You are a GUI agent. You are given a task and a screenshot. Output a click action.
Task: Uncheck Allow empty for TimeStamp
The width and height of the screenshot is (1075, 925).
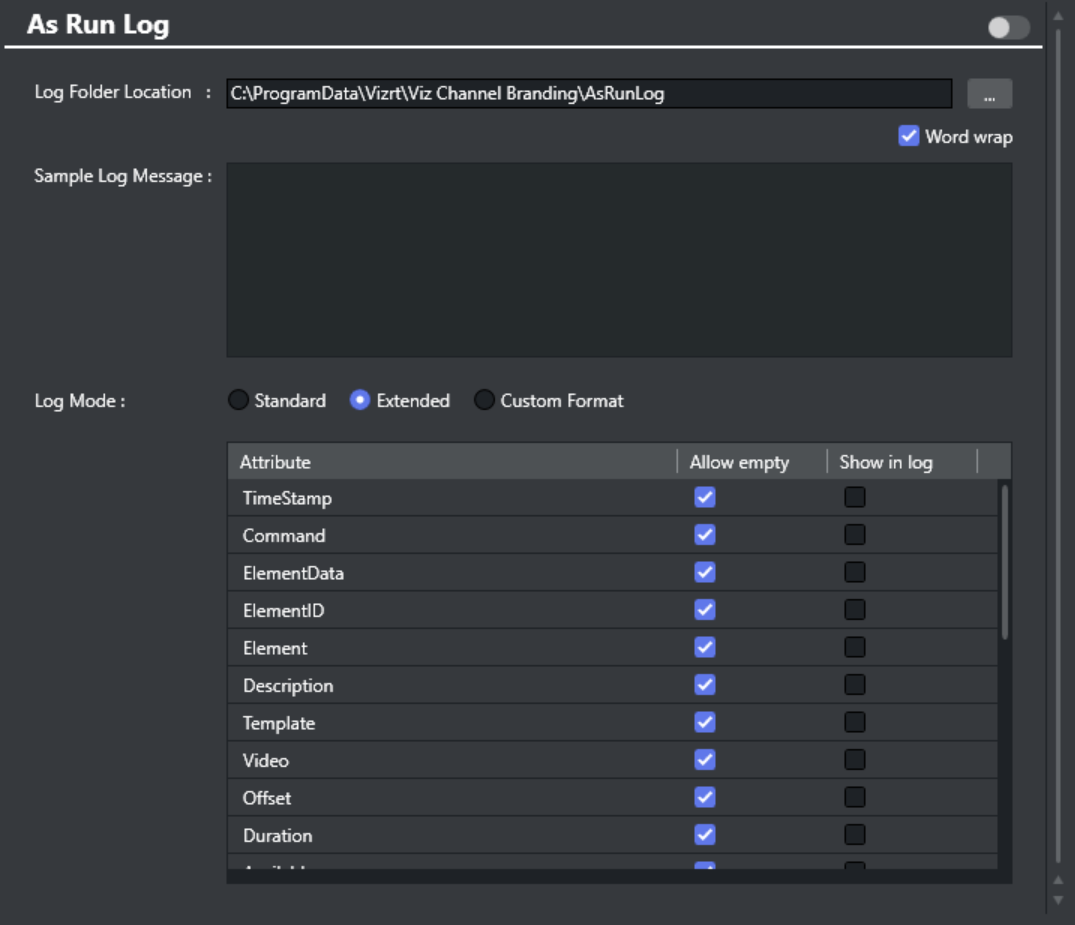pos(705,497)
